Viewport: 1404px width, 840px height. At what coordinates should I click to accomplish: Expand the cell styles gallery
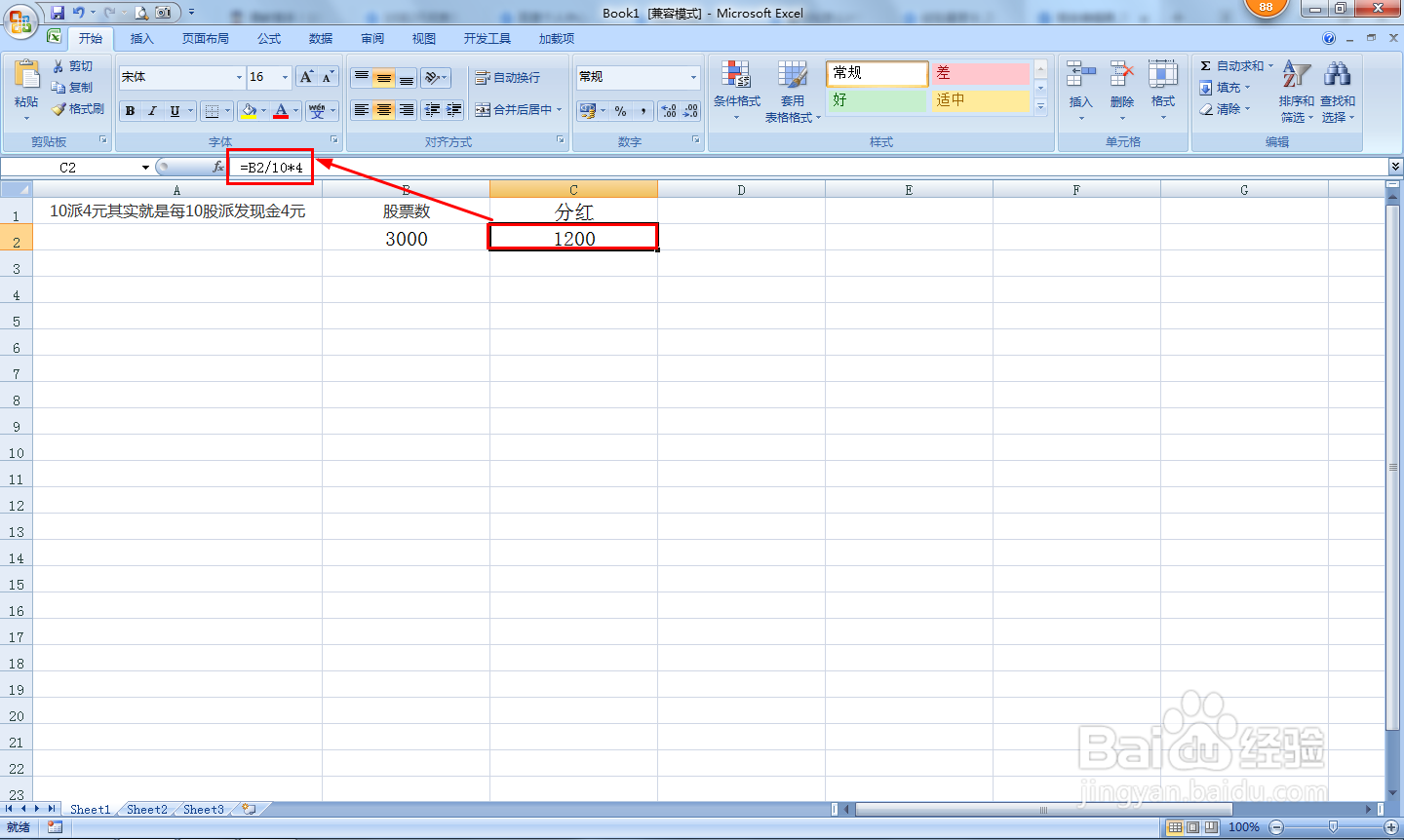point(1040,107)
